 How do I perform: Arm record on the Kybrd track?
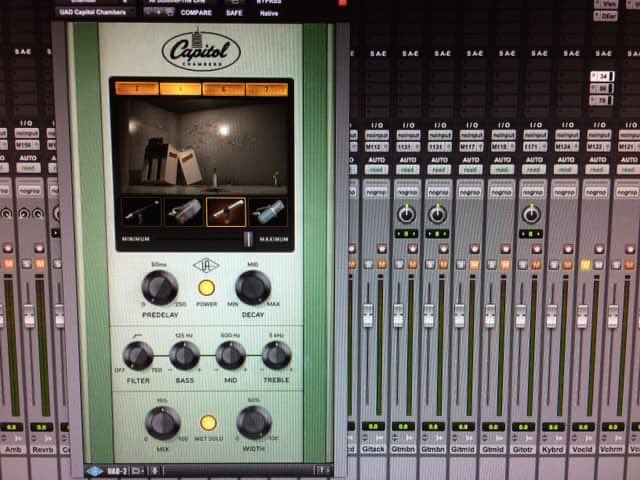pos(568,249)
